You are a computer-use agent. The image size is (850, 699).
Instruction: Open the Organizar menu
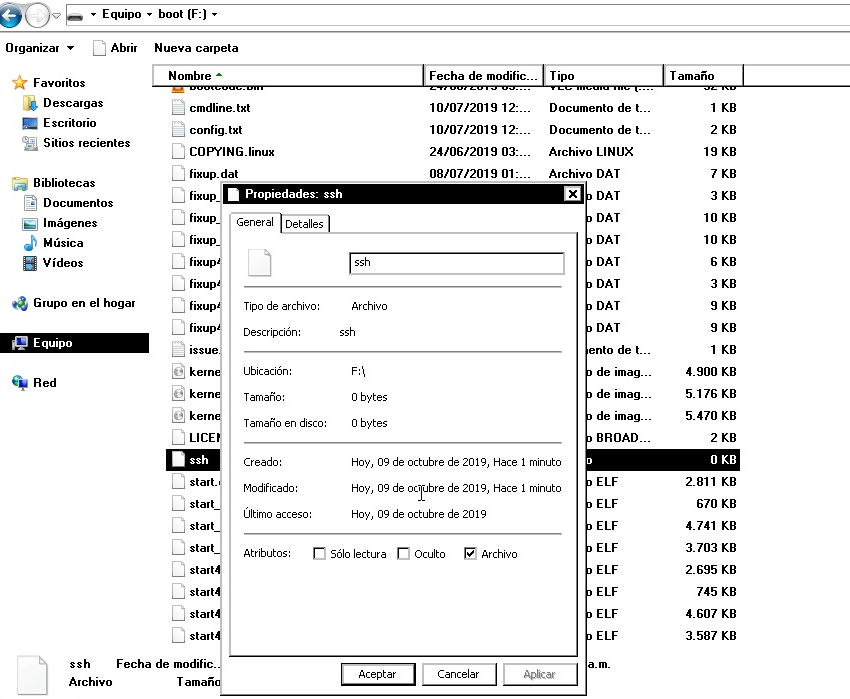[x=40, y=48]
